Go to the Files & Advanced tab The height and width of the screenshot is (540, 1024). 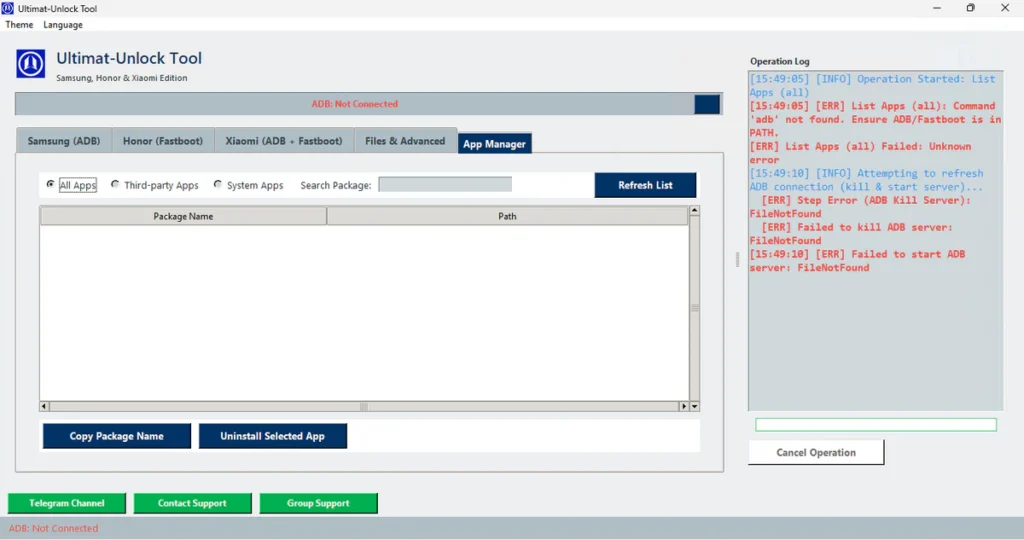[405, 141]
